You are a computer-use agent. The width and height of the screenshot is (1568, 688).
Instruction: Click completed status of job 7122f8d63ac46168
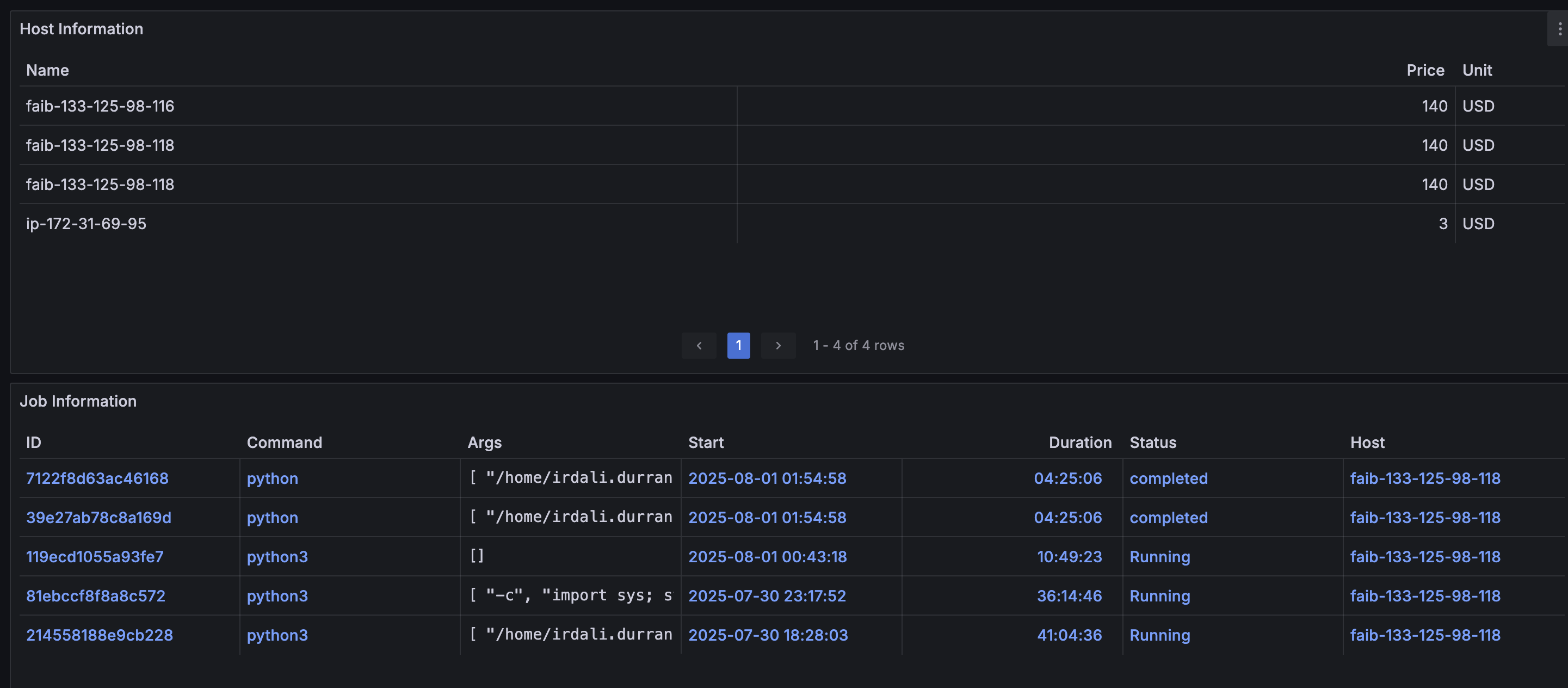(x=1169, y=478)
